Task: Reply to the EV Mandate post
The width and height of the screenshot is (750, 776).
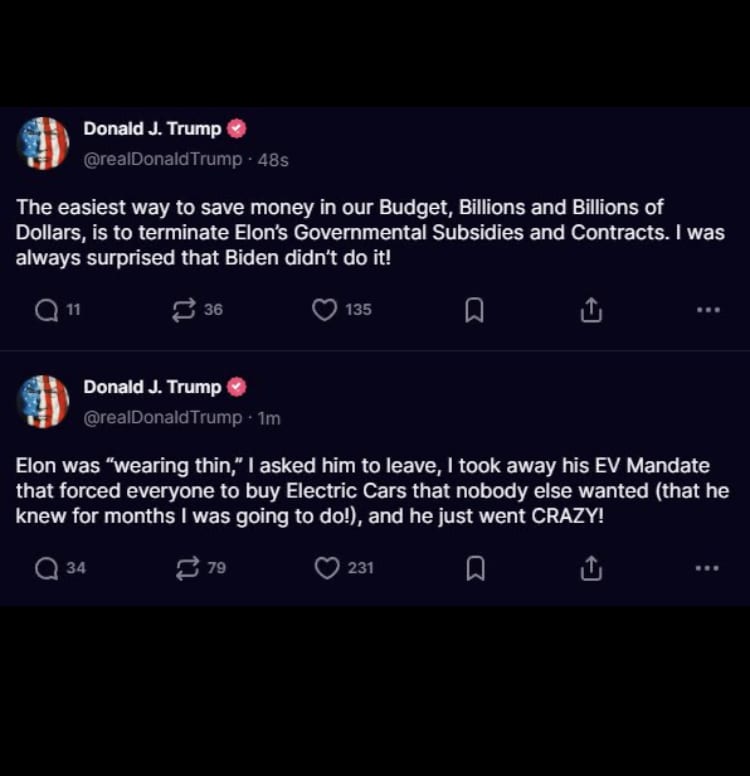Action: pos(46,569)
